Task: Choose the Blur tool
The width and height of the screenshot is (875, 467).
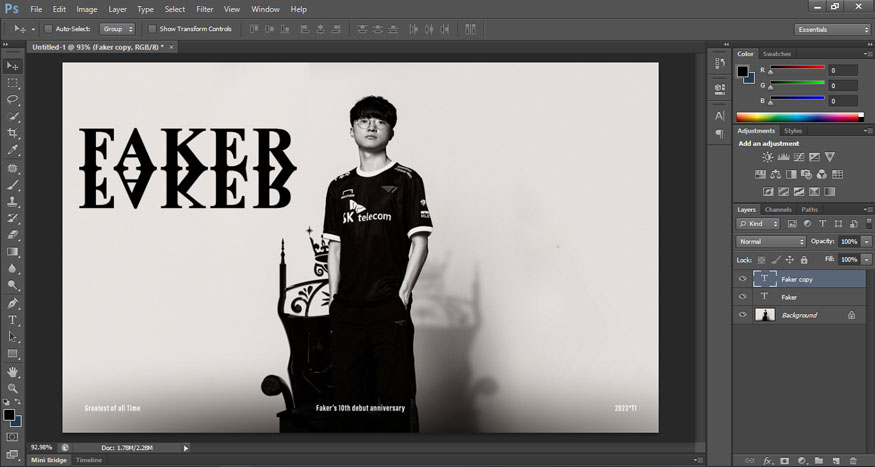Action: coord(12,268)
